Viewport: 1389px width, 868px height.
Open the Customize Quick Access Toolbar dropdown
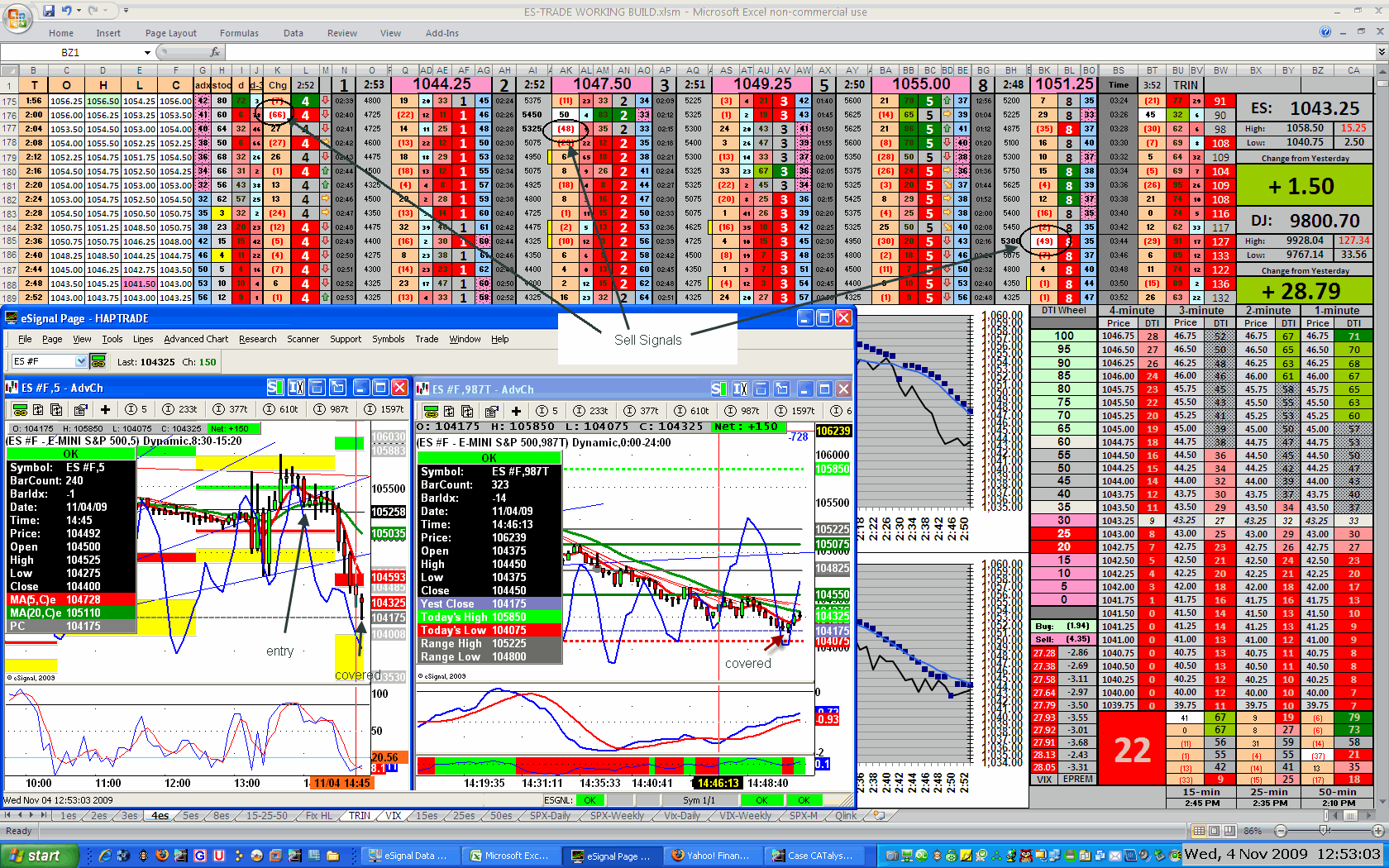[x=126, y=11]
